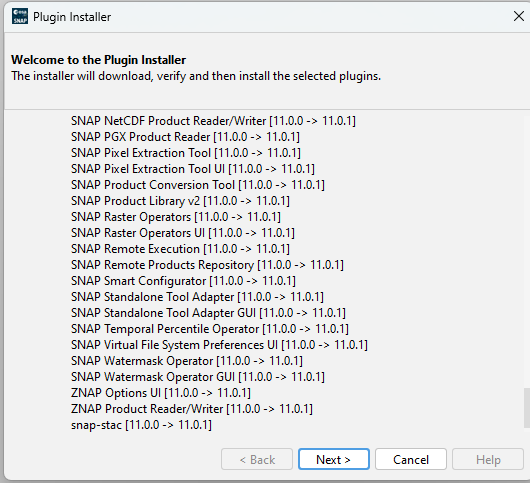This screenshot has height=483, width=530.
Task: Select the ZNAP Options UI entry
Action: (161, 393)
